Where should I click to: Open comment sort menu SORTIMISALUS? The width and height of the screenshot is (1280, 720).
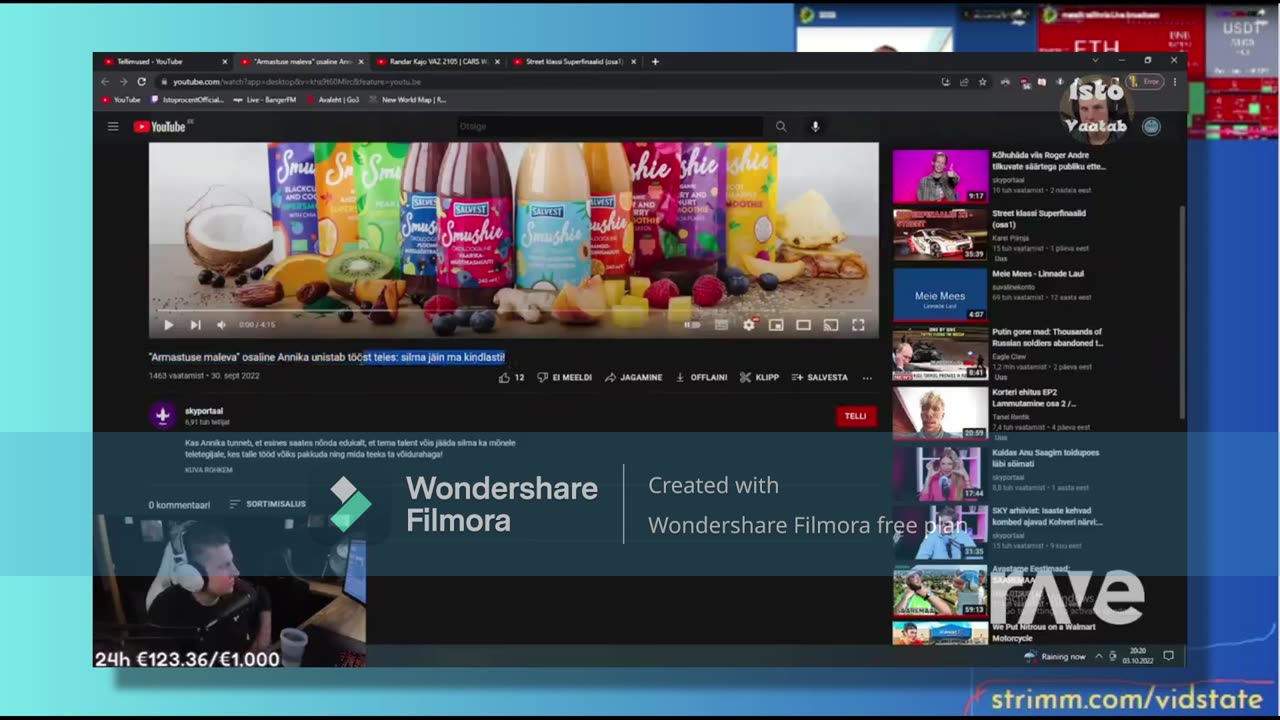(268, 504)
